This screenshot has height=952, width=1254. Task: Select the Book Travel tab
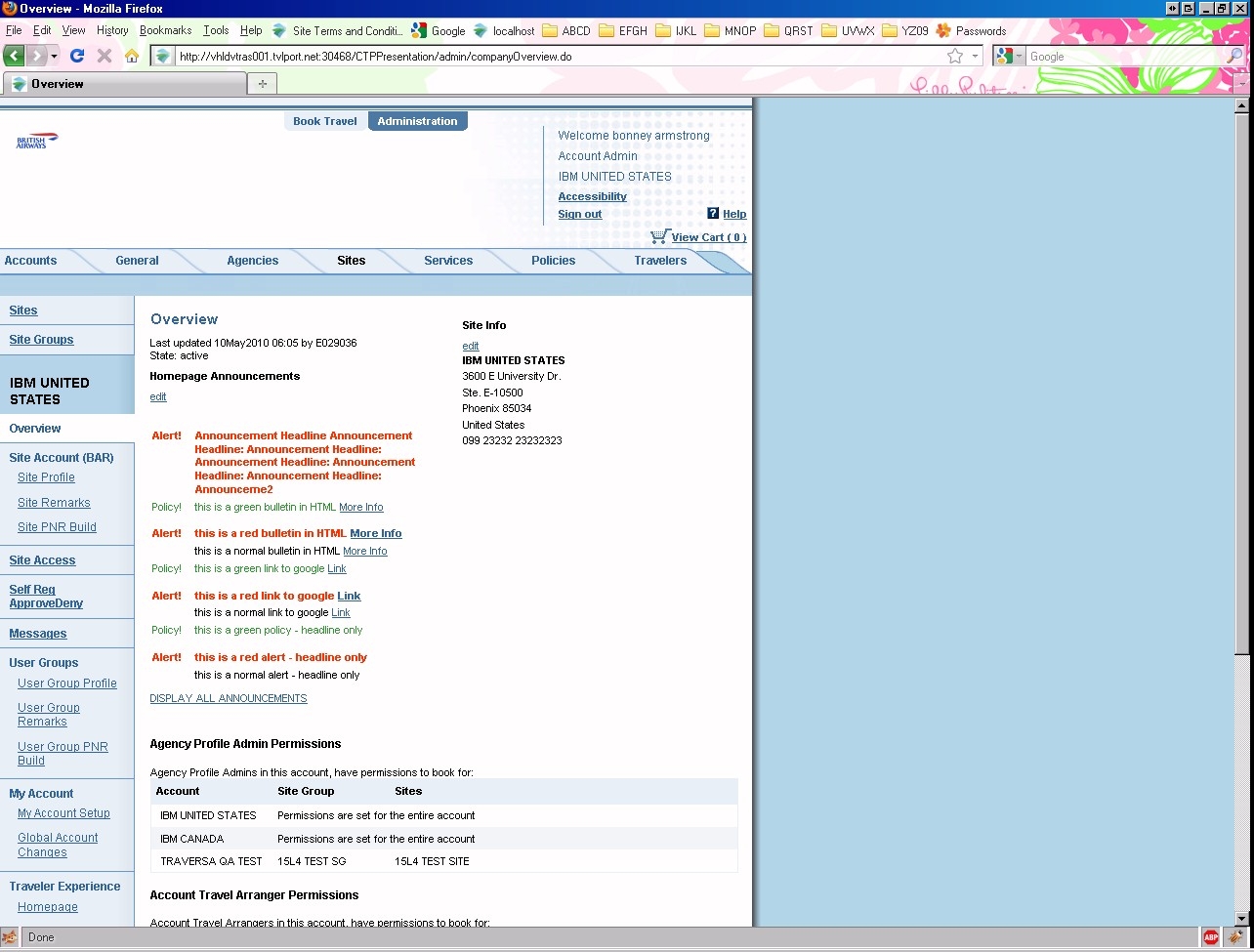(x=325, y=121)
